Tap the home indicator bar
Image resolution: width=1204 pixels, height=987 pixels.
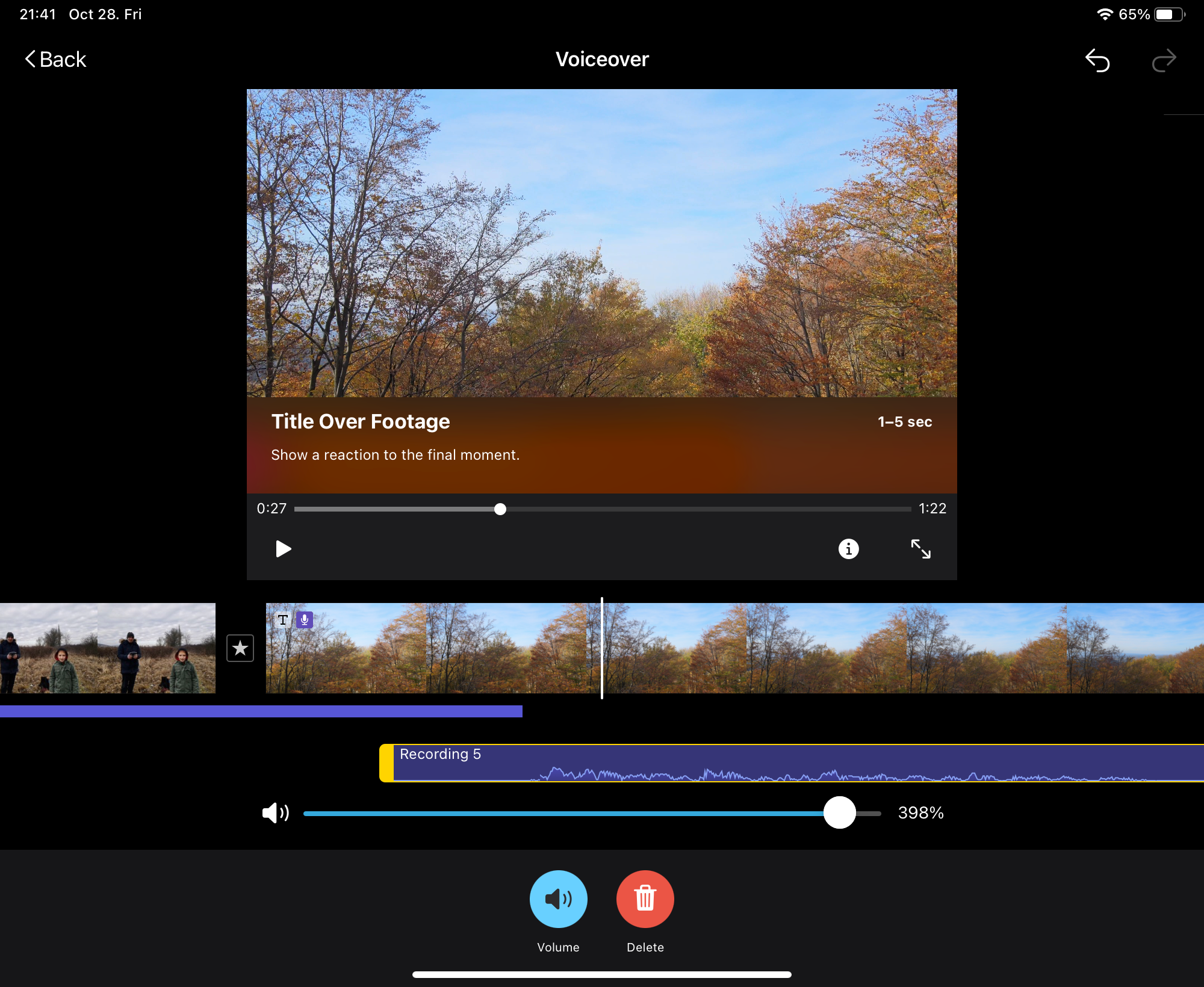tap(602, 974)
